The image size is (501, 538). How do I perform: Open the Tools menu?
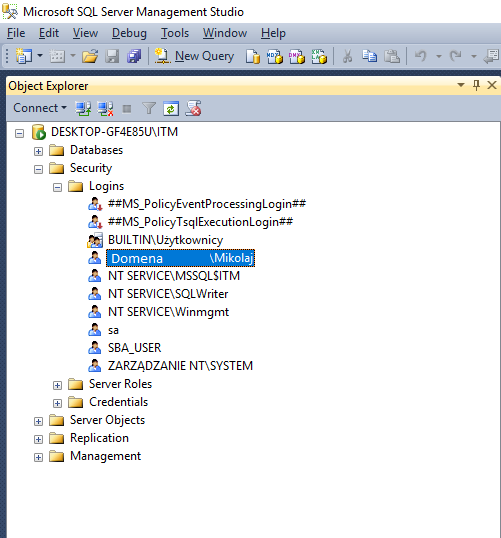coord(175,33)
